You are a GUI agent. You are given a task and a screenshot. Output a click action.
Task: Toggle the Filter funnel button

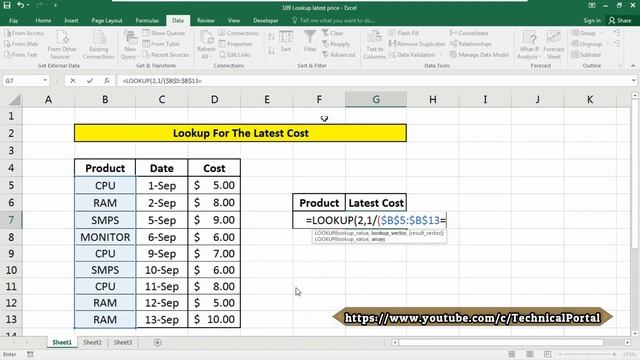click(310, 41)
